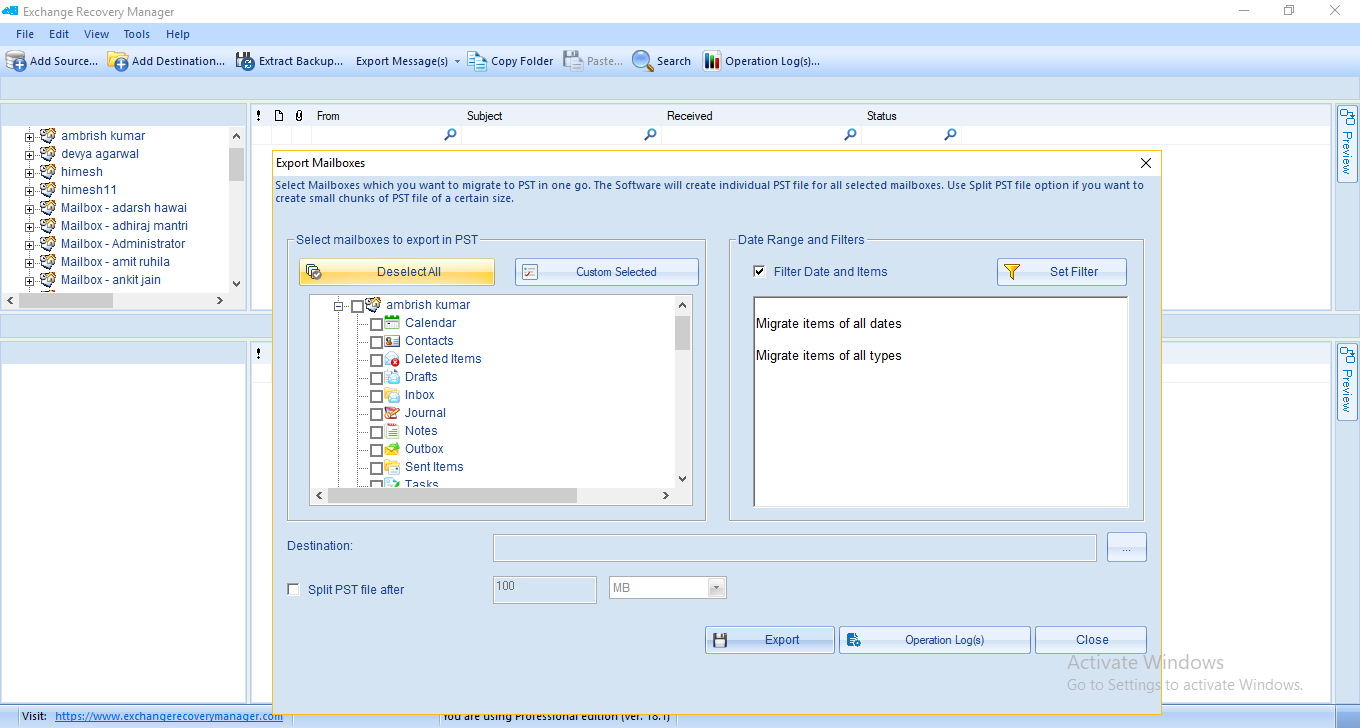Click the Extract Backup toolbar icon

pyautogui.click(x=245, y=61)
